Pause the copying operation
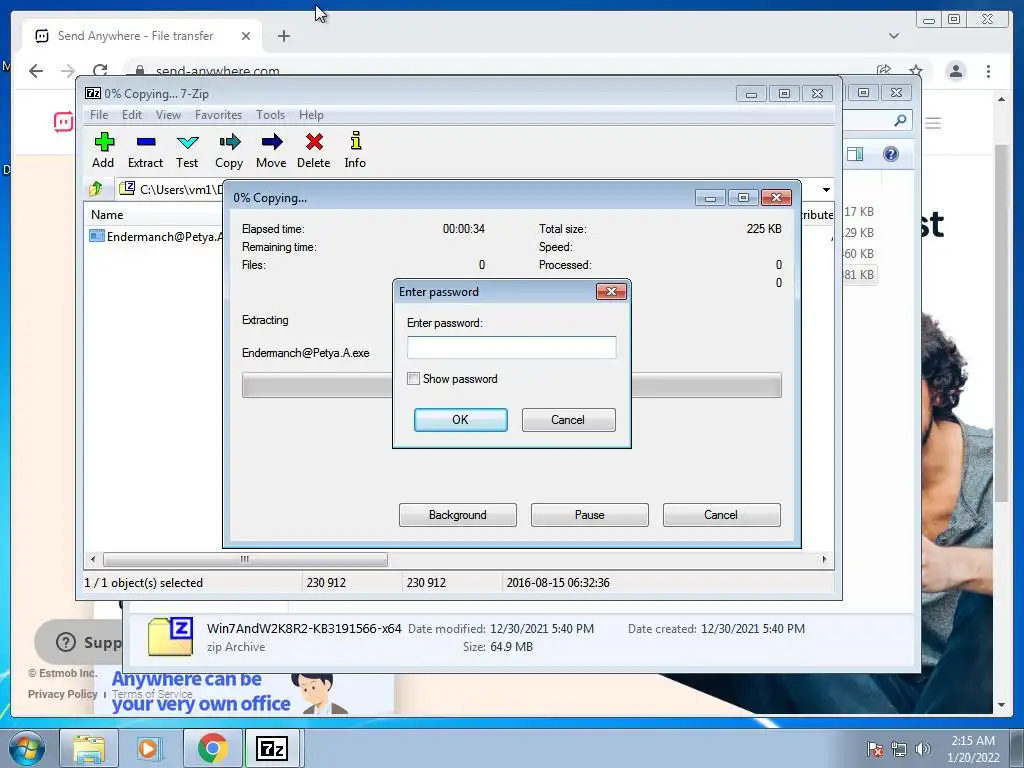The image size is (1024, 768). tap(590, 515)
